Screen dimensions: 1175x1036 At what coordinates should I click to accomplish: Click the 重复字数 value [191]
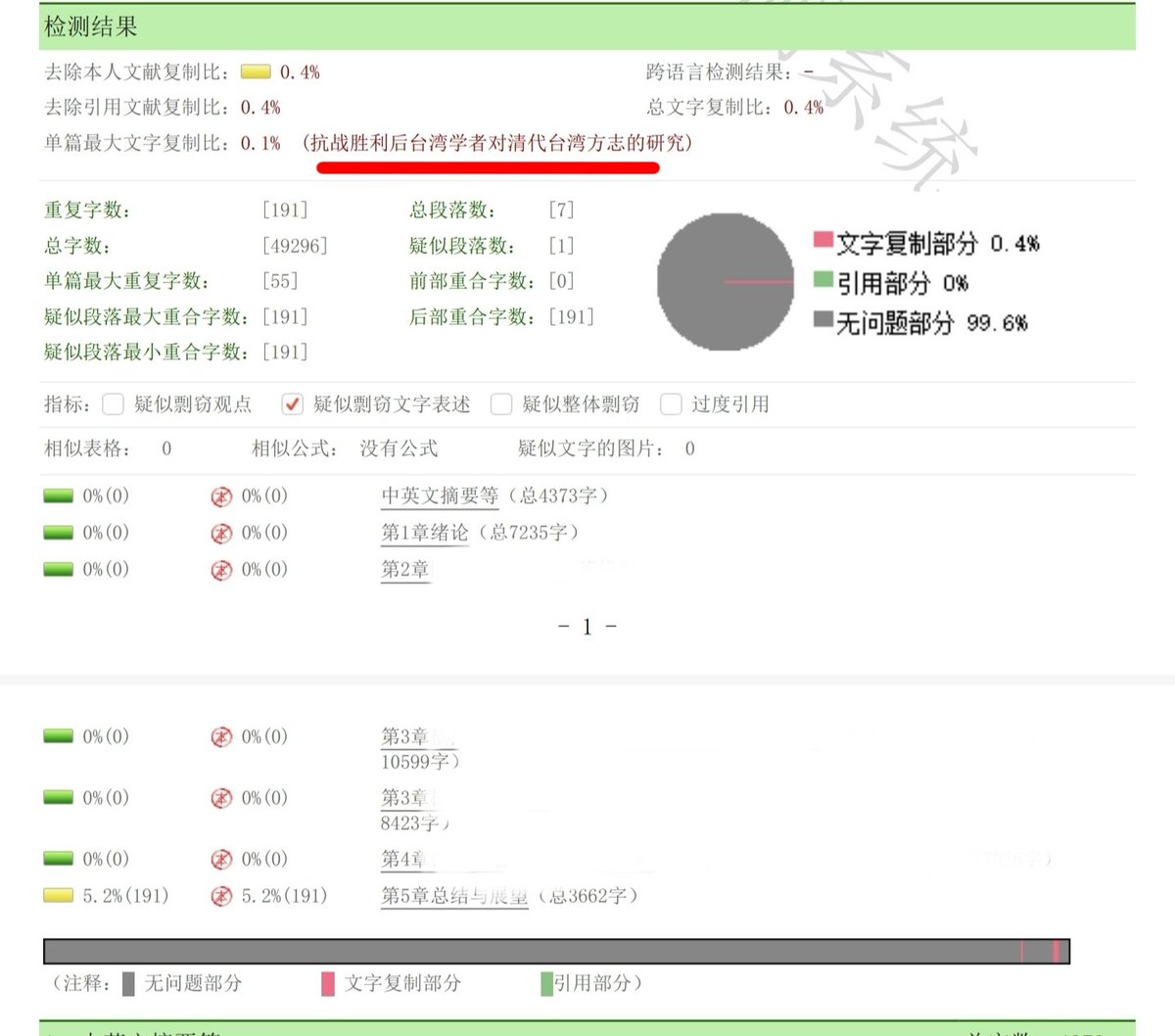(285, 211)
